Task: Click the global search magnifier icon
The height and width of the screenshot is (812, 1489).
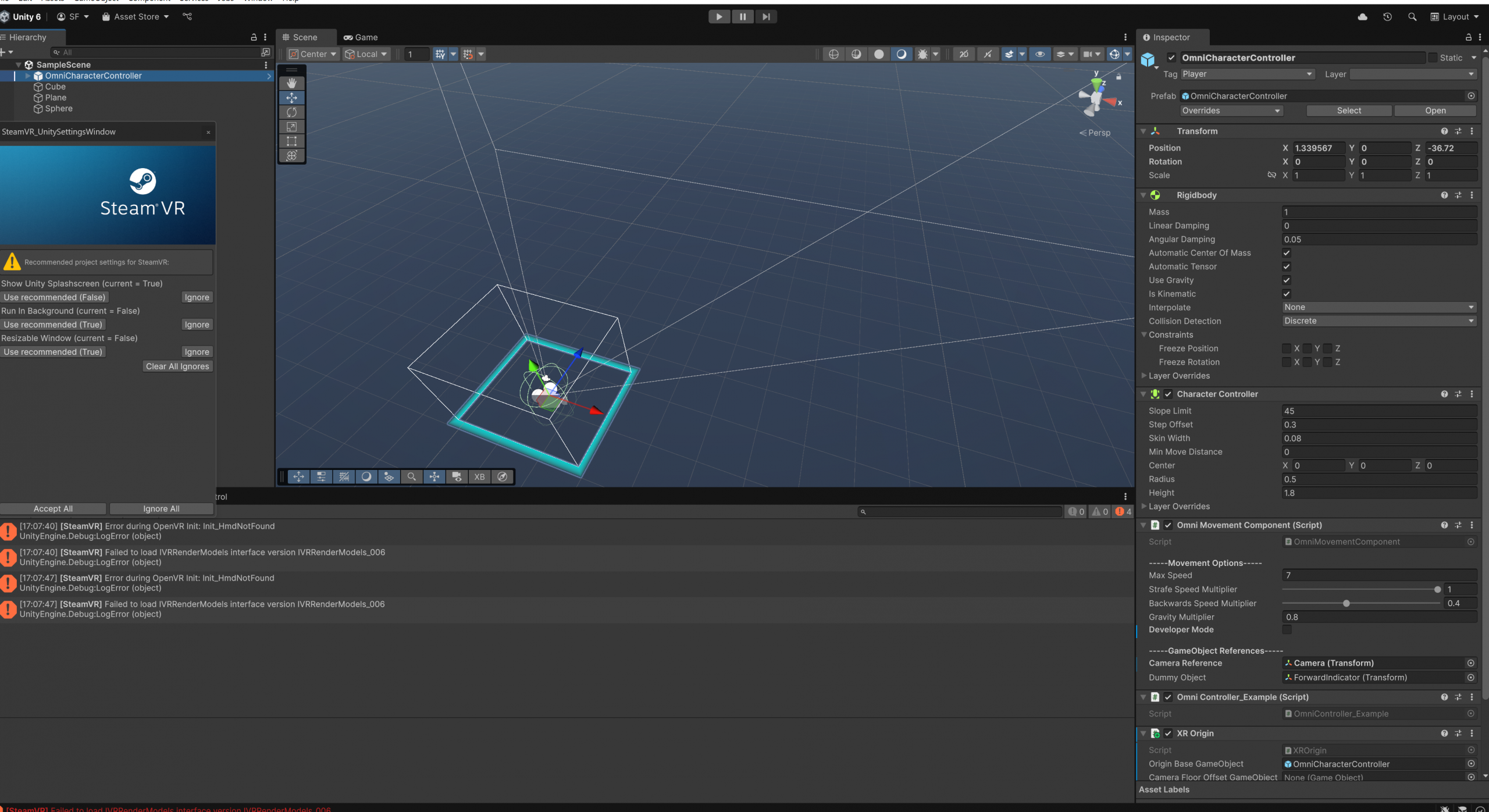Action: tap(1412, 17)
